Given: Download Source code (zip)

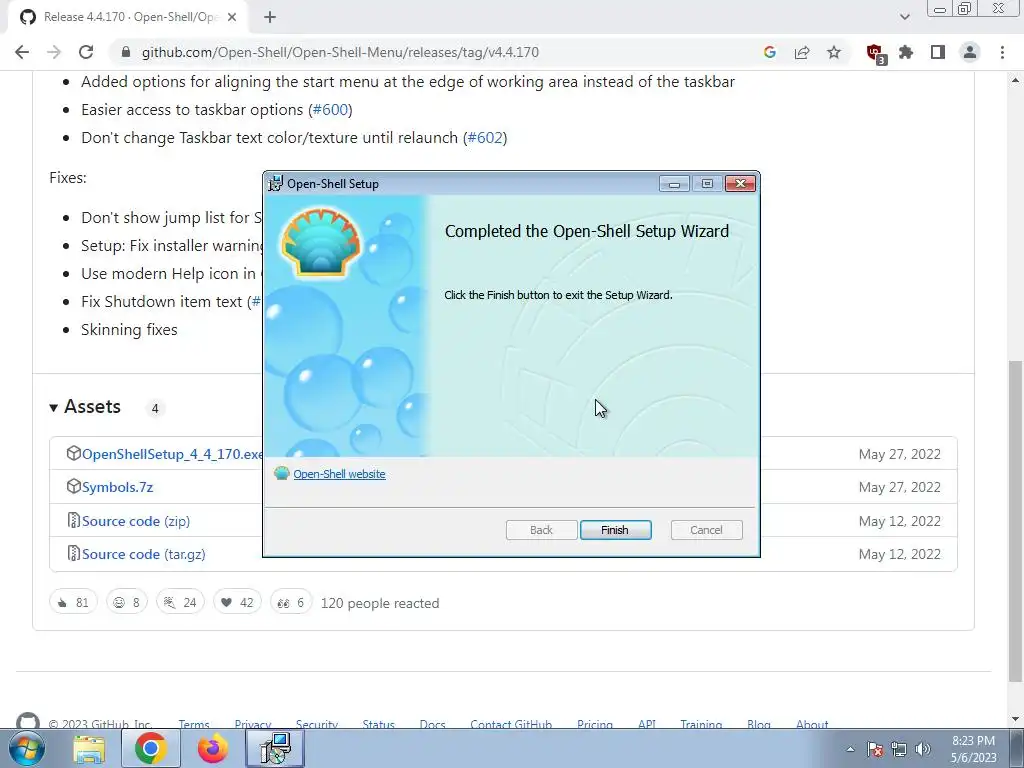Looking at the screenshot, I should [136, 521].
